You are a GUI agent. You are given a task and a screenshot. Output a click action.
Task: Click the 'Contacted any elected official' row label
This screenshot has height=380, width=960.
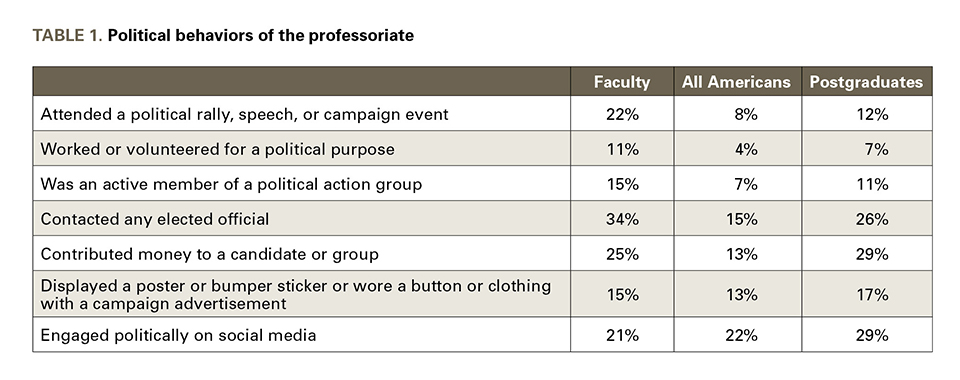click(x=154, y=219)
